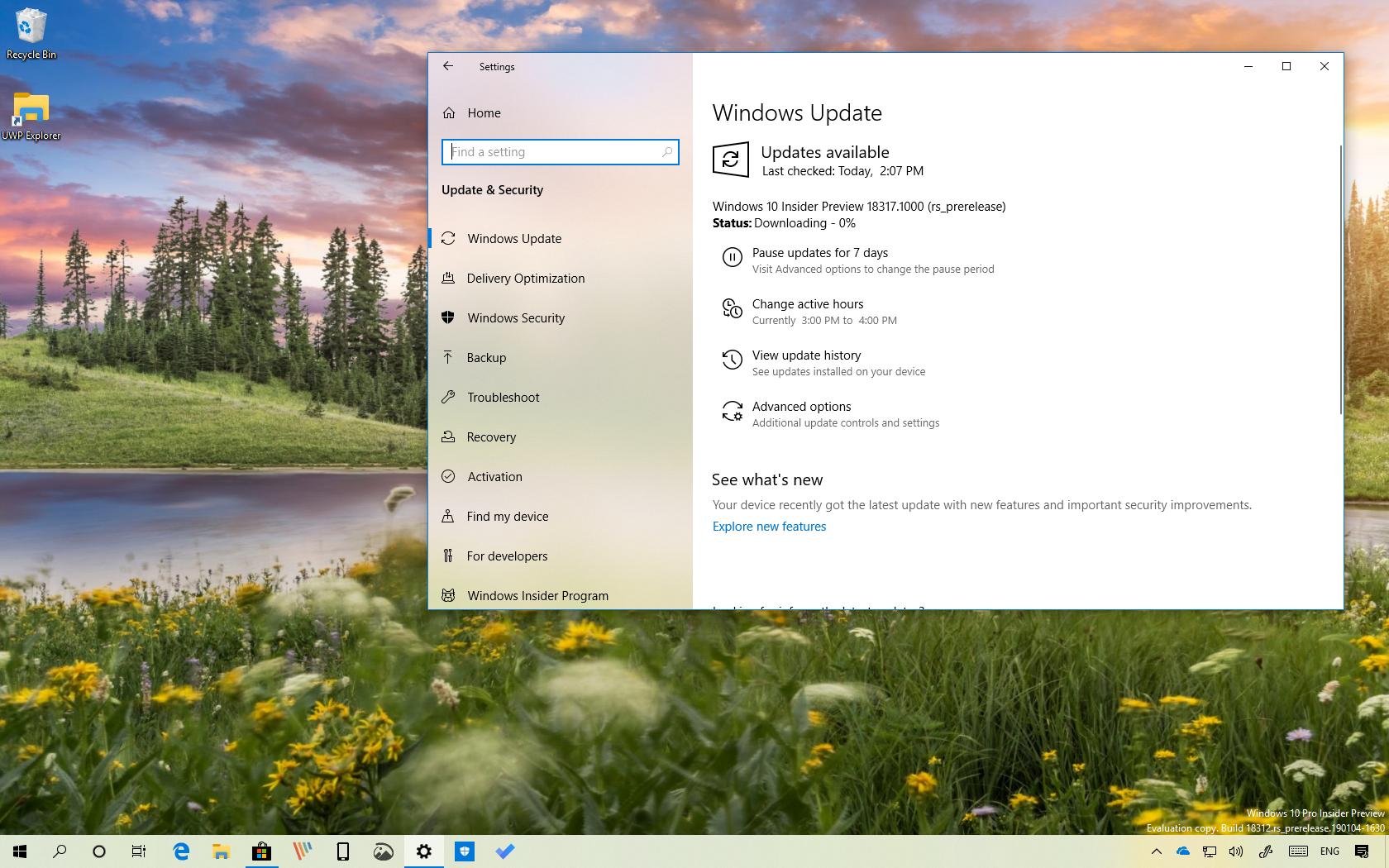Click the 'Last checked: Today, 2:07 PM' text
The height and width of the screenshot is (868, 1389).
842,171
